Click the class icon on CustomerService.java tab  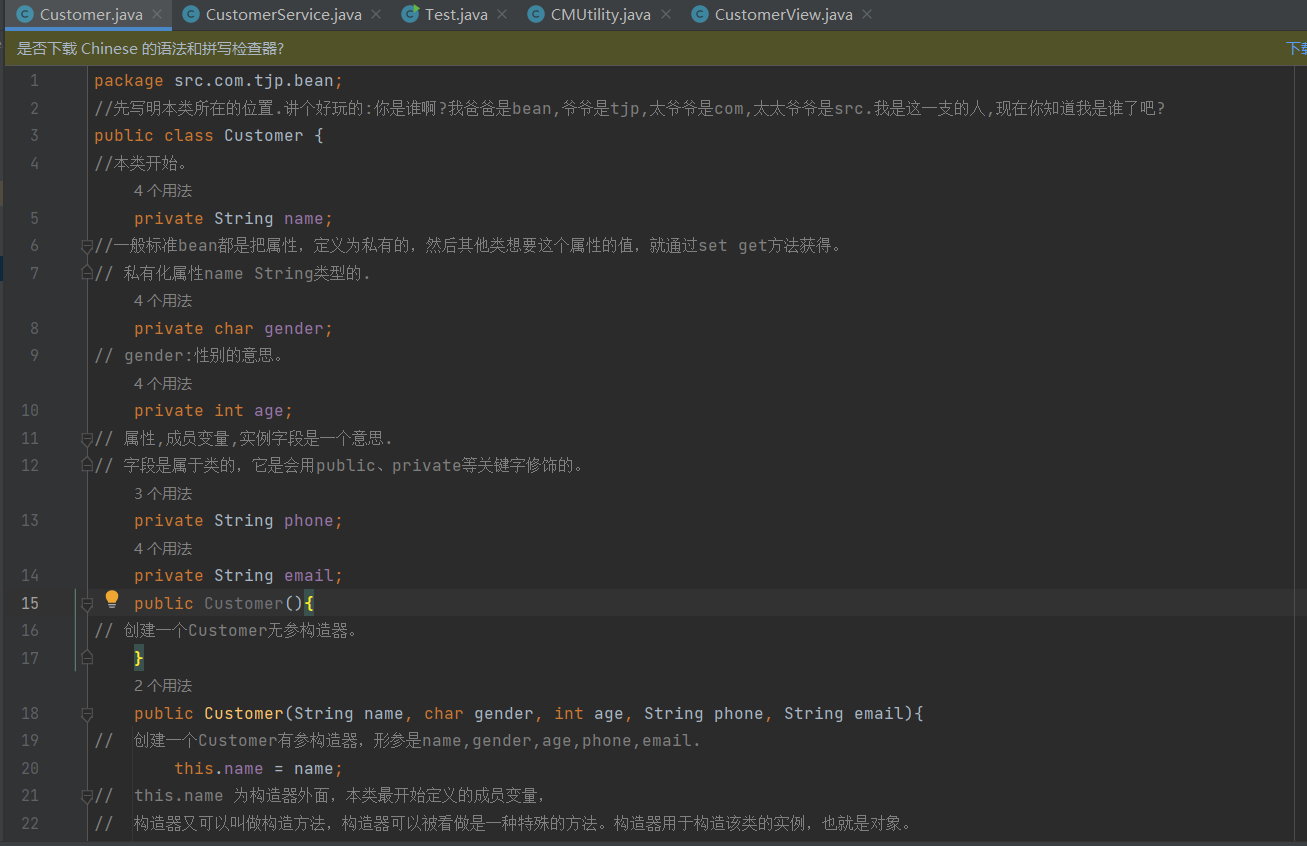191,14
